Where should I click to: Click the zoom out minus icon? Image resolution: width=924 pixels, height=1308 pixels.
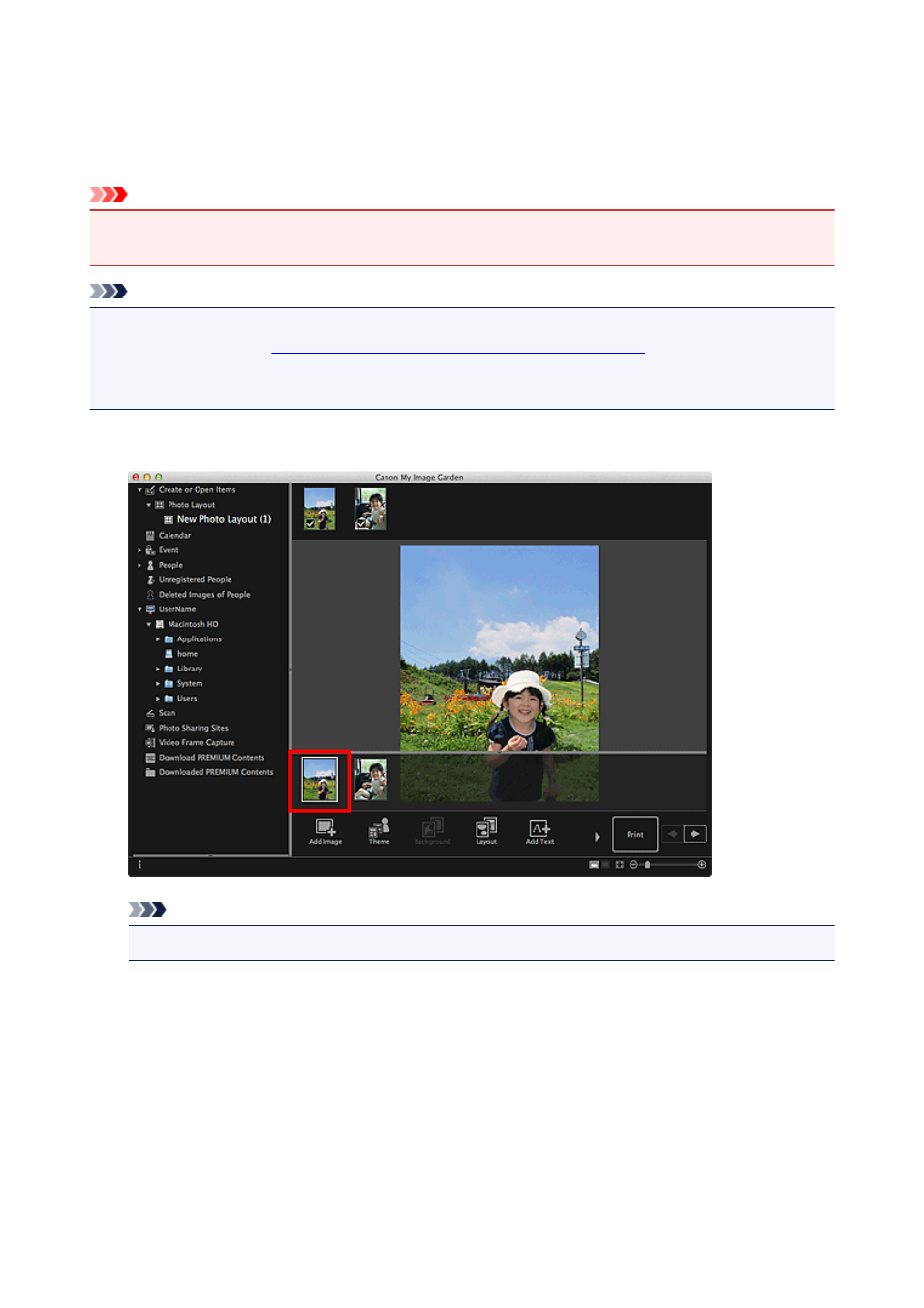pyautogui.click(x=633, y=864)
